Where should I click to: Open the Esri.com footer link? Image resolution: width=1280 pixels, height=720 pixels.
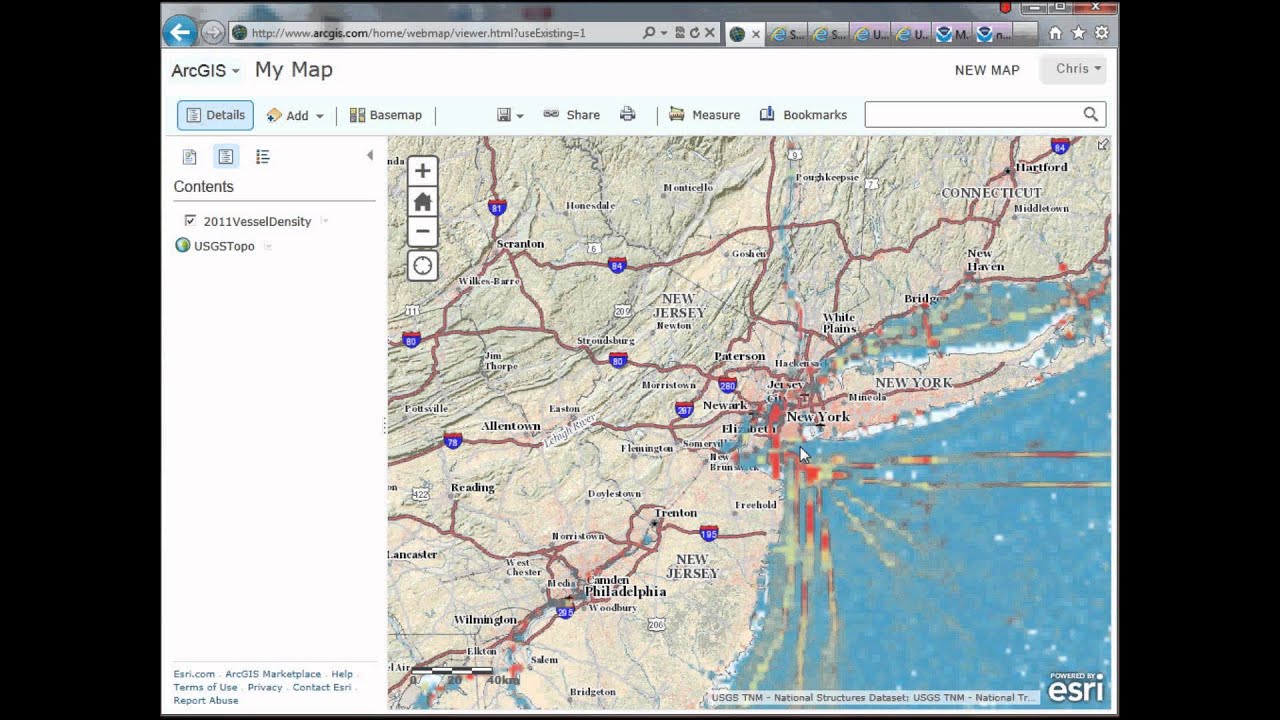click(x=194, y=674)
